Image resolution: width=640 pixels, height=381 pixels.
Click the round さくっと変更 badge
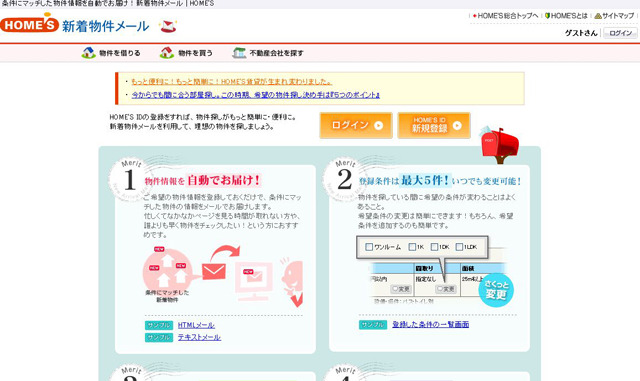[496, 290]
